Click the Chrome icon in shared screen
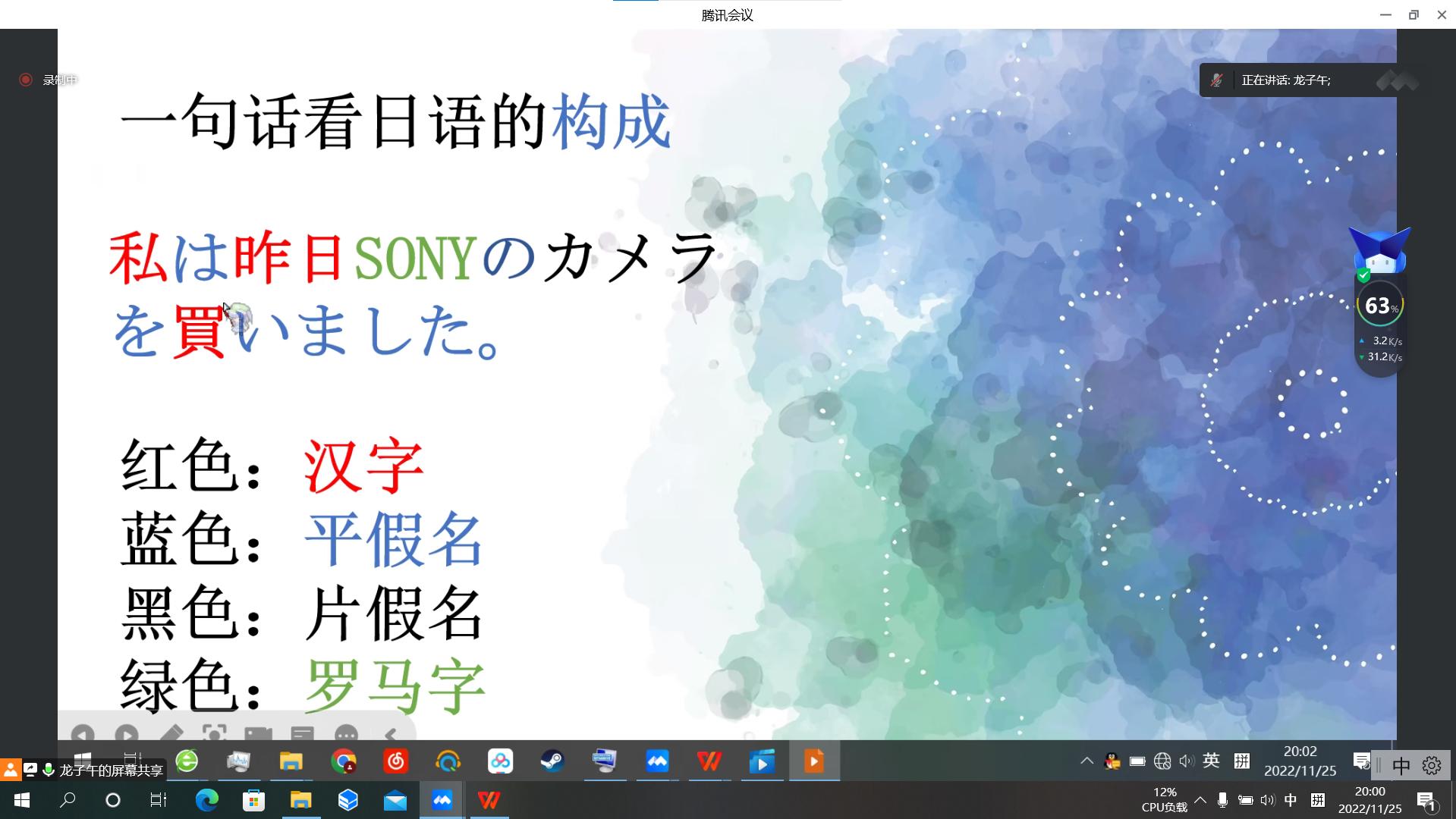 coord(344,761)
